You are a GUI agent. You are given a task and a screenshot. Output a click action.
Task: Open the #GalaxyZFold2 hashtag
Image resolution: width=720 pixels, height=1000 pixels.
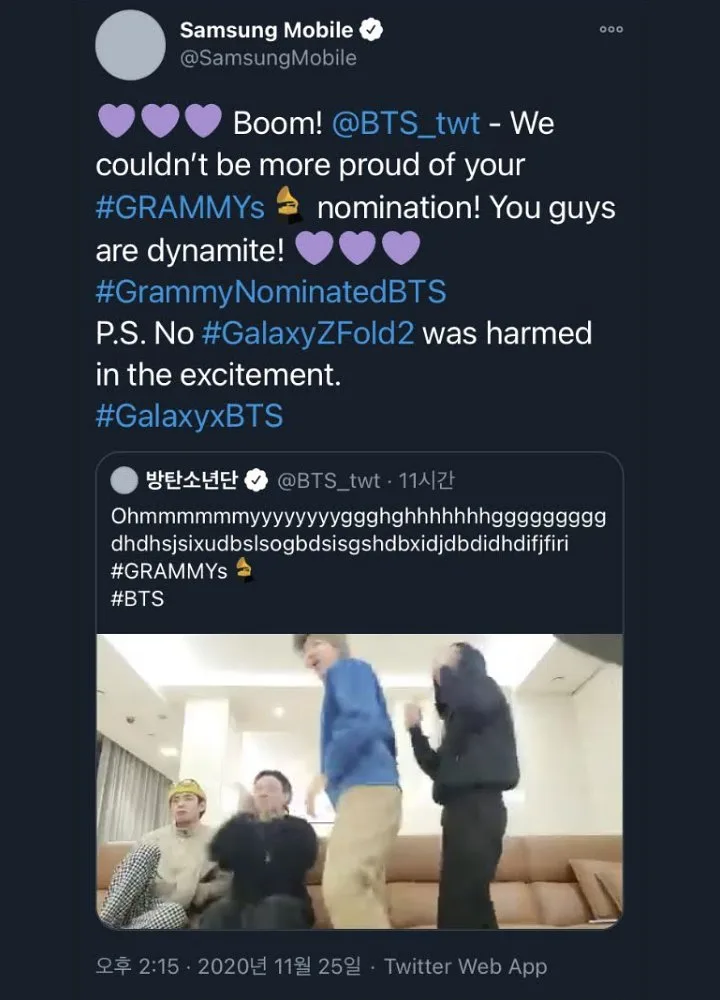(307, 333)
